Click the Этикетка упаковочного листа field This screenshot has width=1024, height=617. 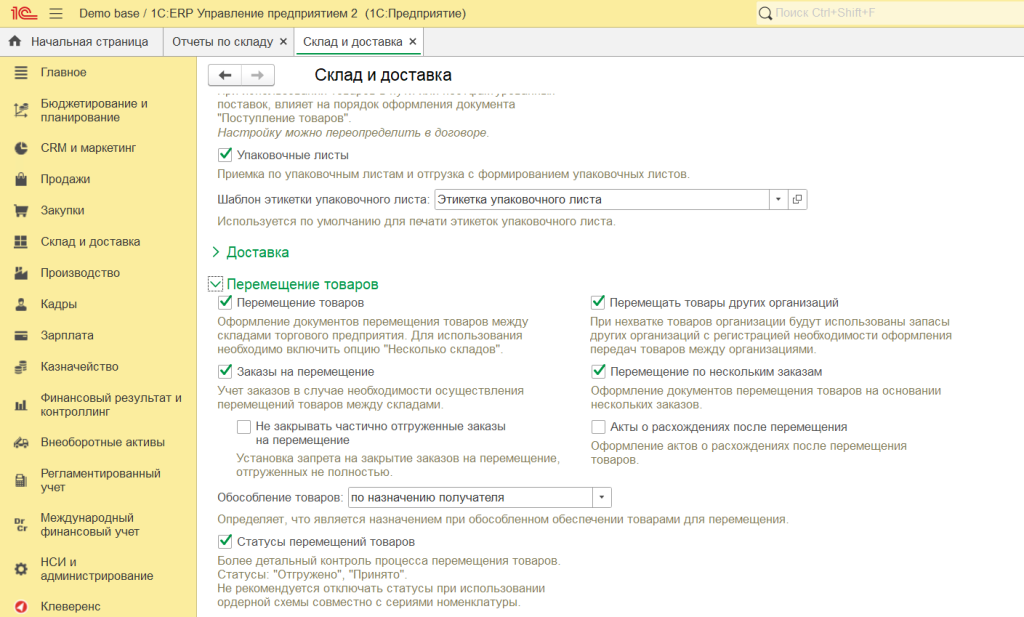pos(601,199)
